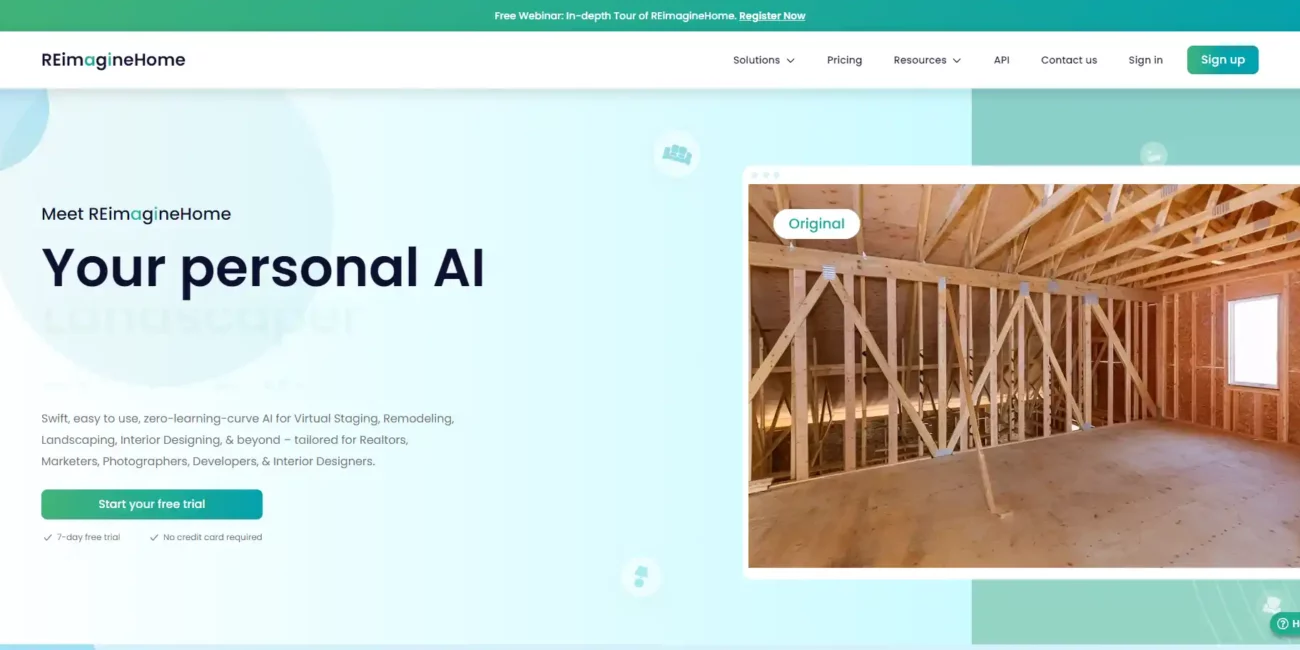Viewport: 1300px width, 650px height.
Task: Click the "Your personal AI" headline
Action: (x=263, y=267)
